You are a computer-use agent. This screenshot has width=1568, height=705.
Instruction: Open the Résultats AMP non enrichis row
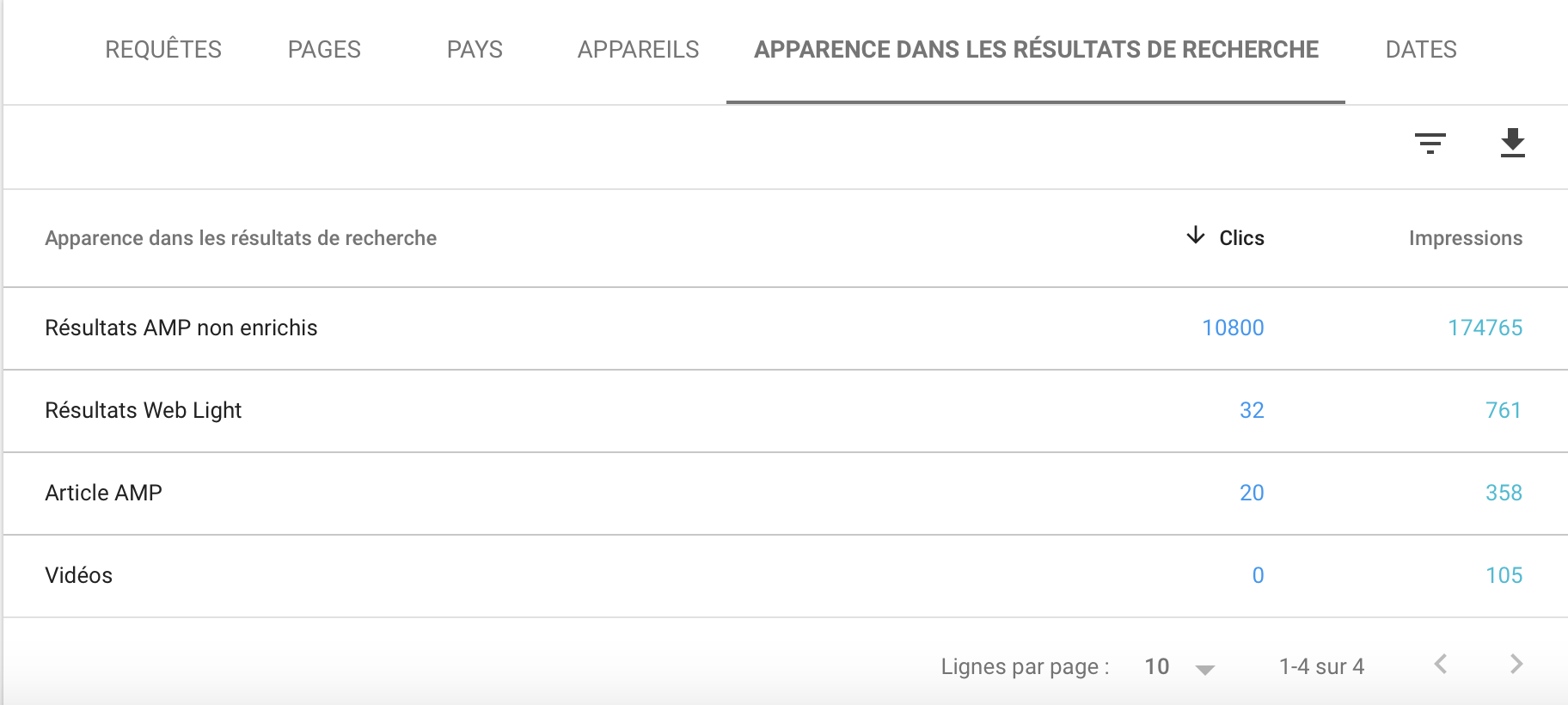coord(786,328)
